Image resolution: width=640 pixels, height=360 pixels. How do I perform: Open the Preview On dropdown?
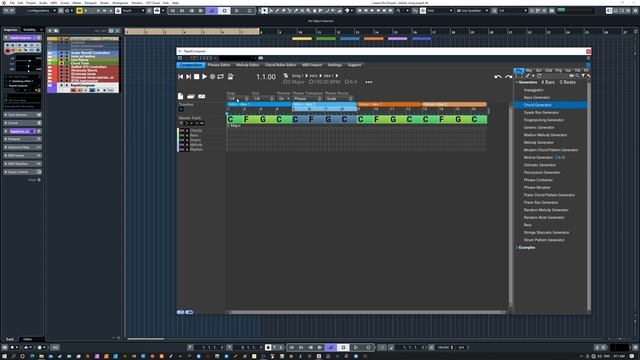click(x=284, y=98)
